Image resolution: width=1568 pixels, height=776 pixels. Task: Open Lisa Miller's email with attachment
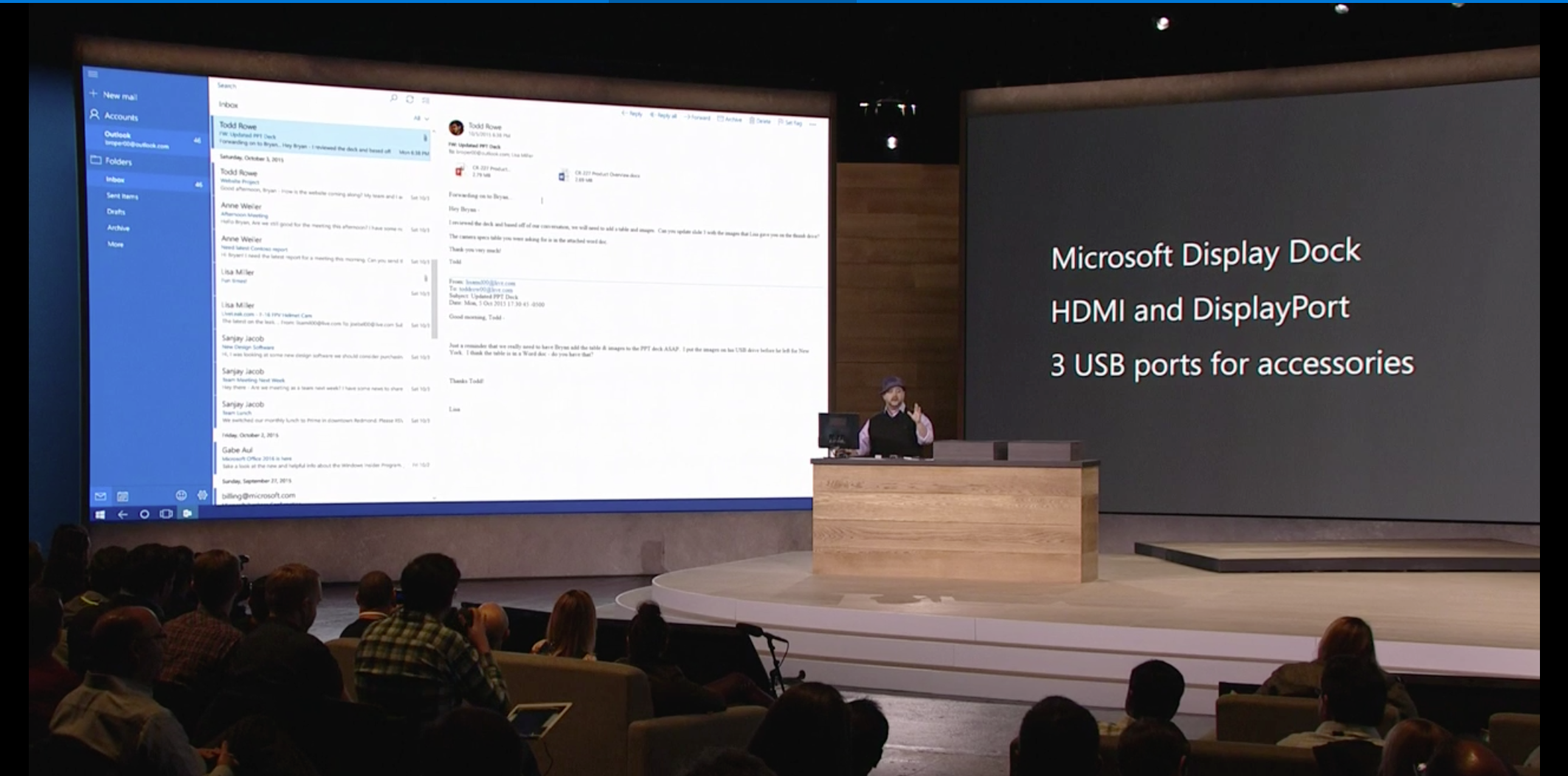coord(324,282)
